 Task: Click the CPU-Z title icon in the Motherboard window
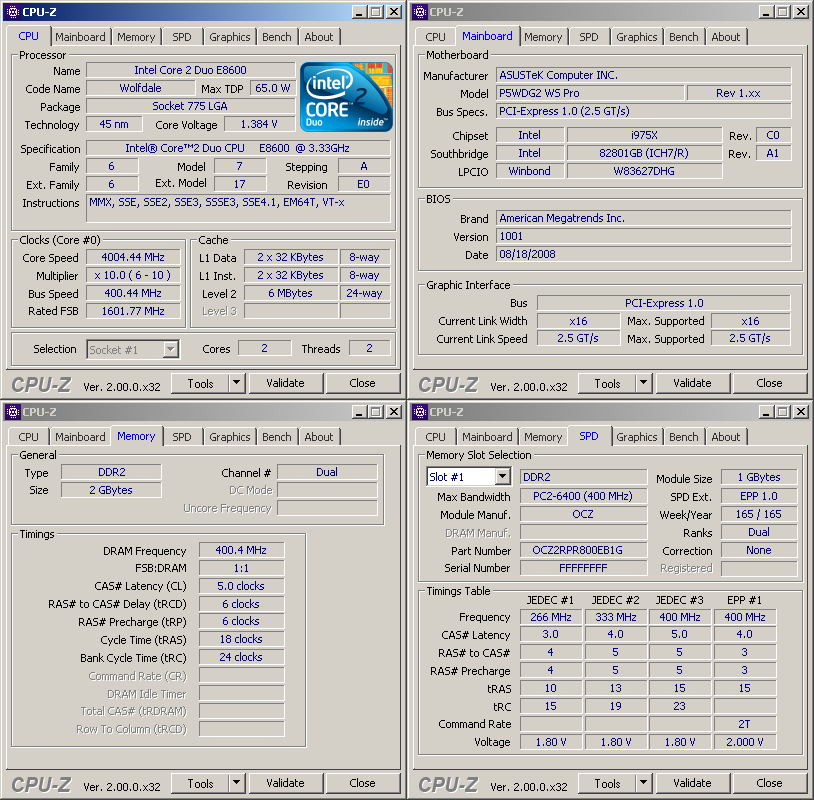tap(419, 11)
